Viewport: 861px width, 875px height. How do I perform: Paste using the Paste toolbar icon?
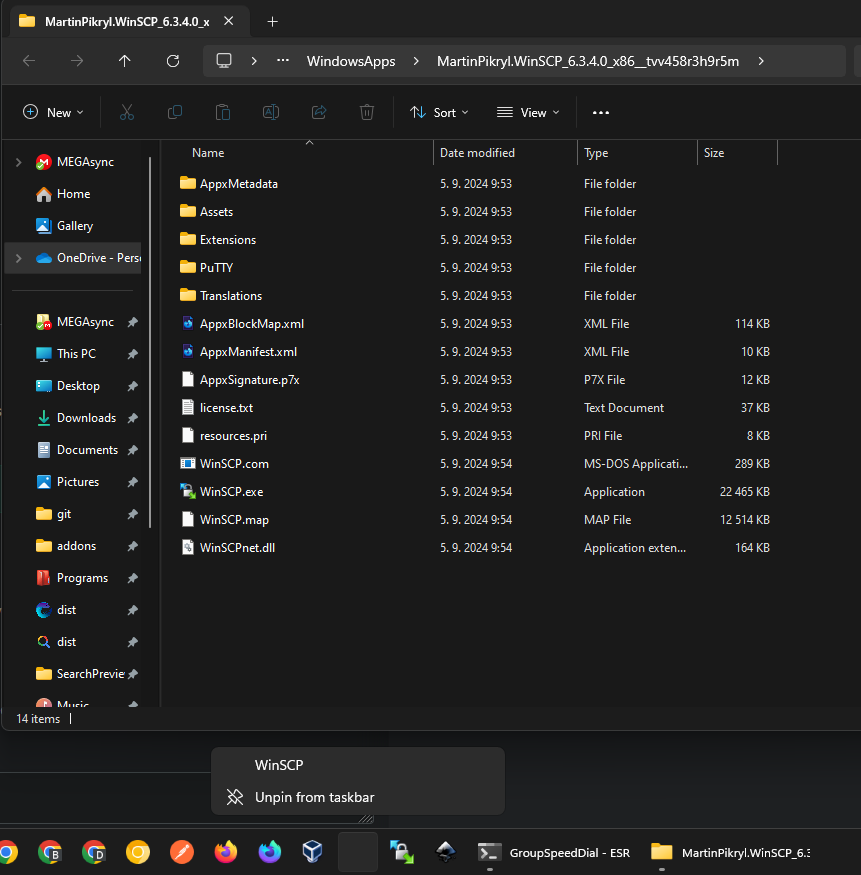pos(223,112)
